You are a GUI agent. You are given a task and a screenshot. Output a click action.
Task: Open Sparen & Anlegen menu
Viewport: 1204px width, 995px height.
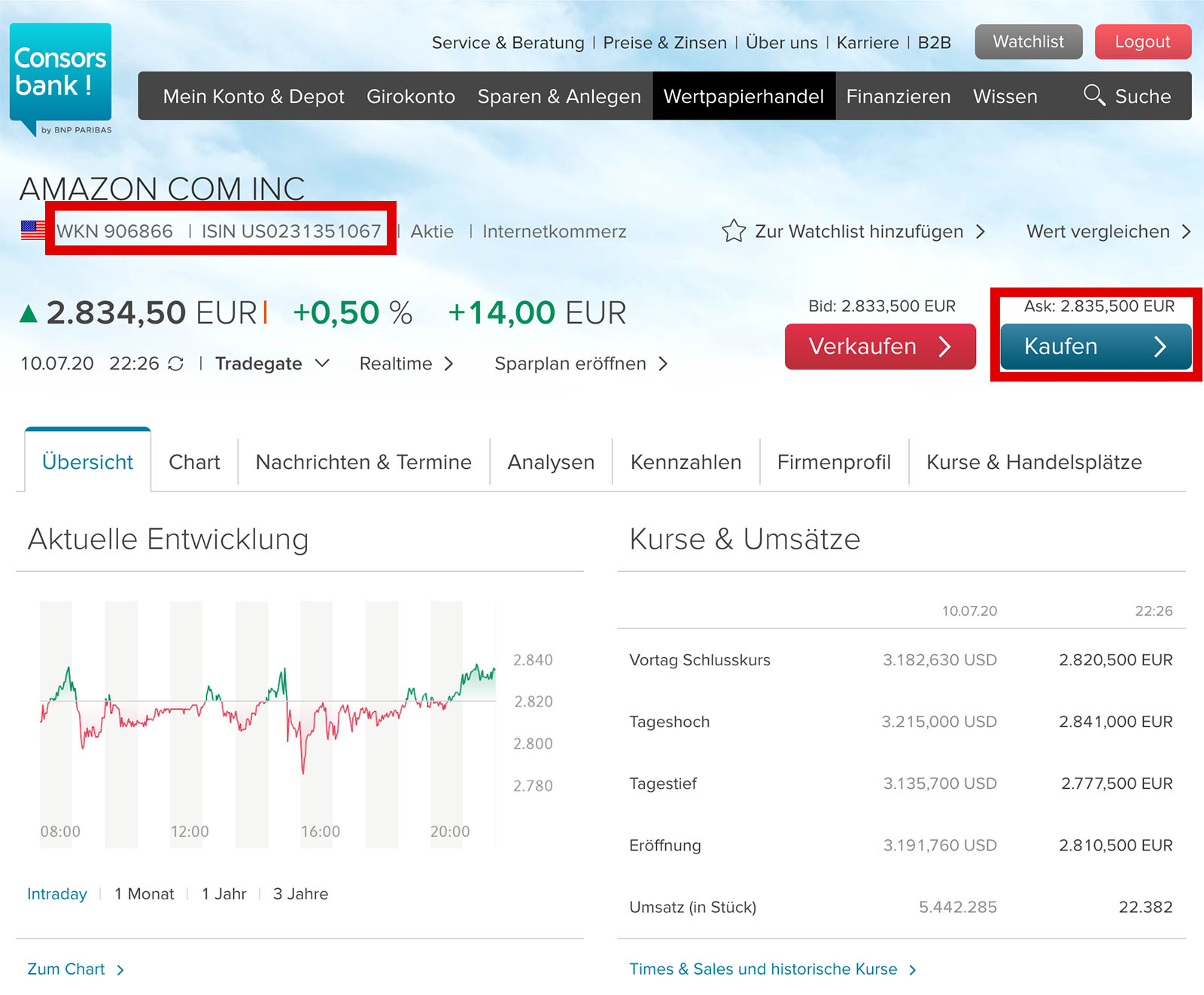[559, 96]
